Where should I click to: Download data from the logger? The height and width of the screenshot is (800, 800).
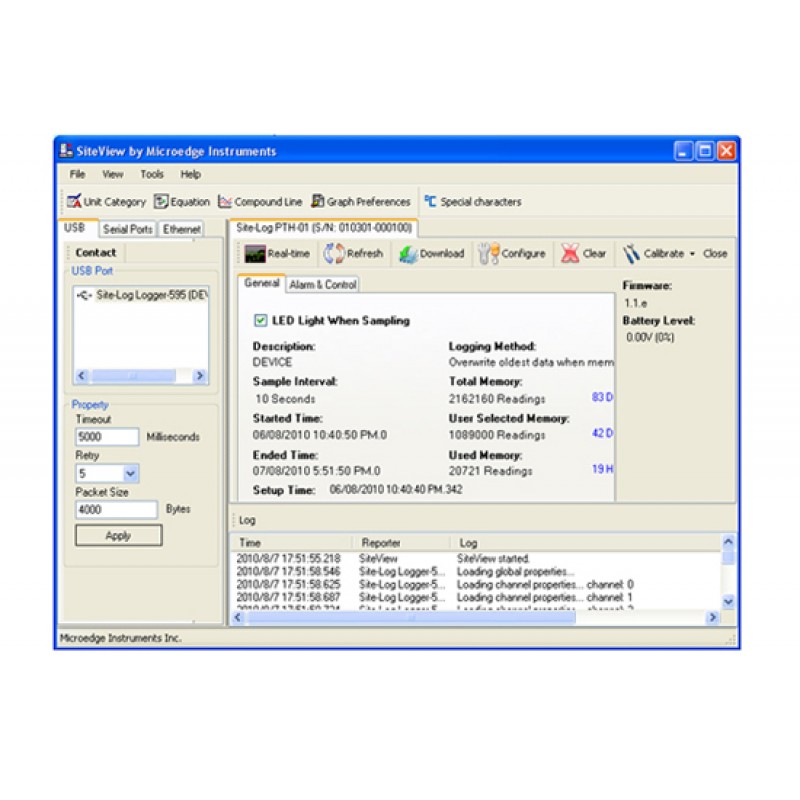(430, 253)
